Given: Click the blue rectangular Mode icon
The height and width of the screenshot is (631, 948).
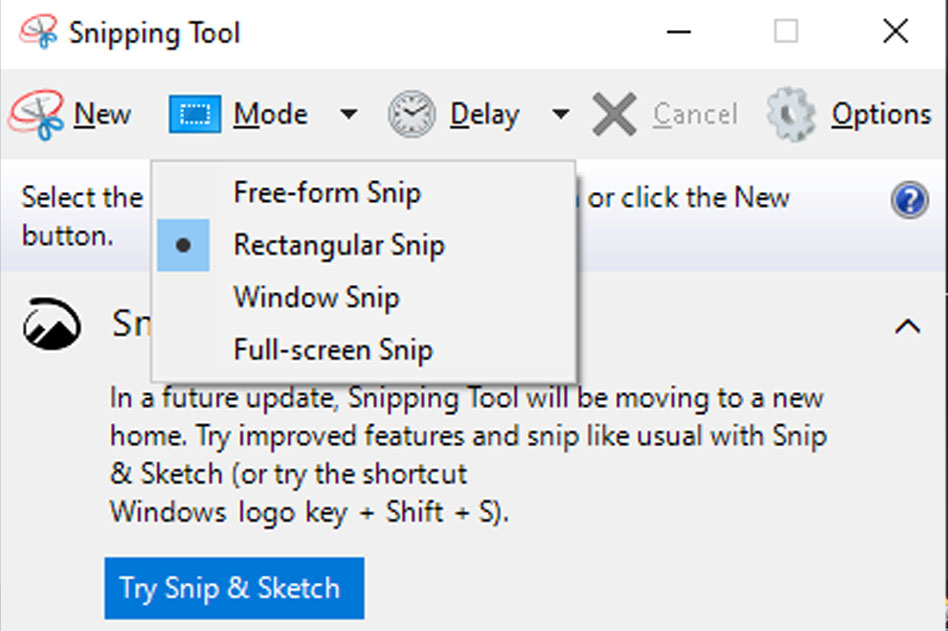Looking at the screenshot, I should 195,114.
